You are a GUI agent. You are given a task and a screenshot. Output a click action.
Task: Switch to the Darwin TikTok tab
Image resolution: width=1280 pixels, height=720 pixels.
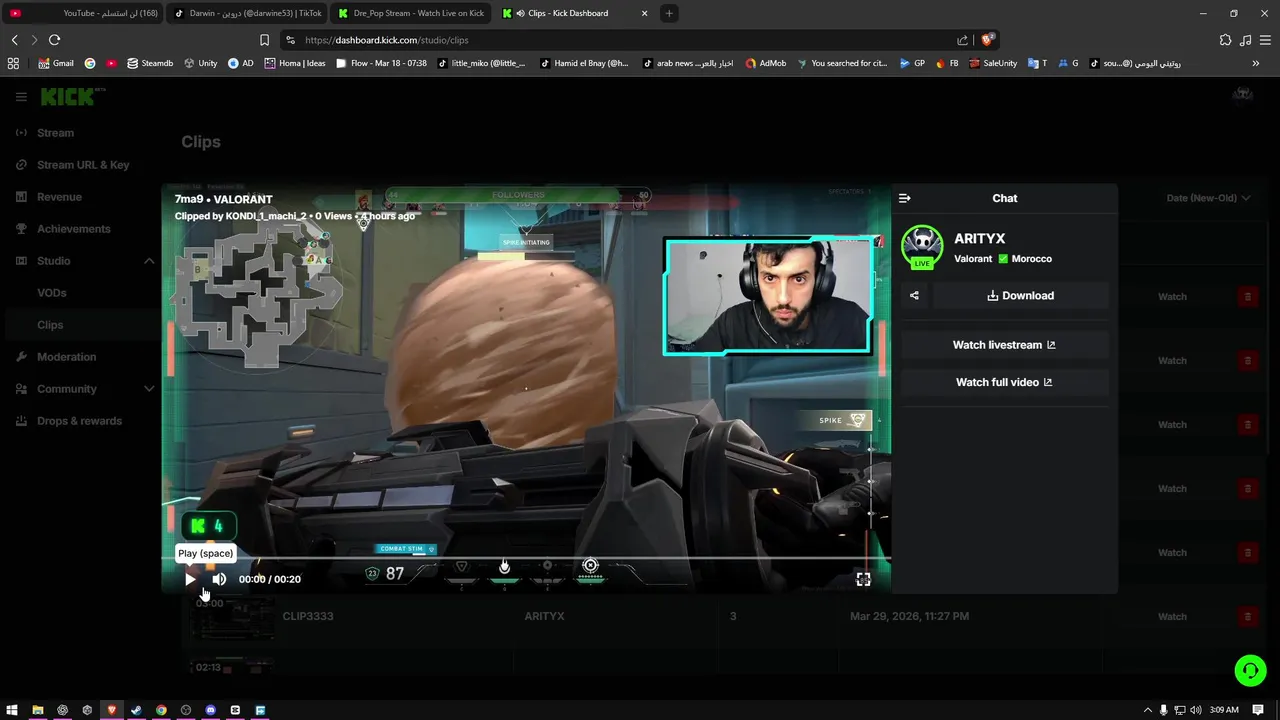247,13
